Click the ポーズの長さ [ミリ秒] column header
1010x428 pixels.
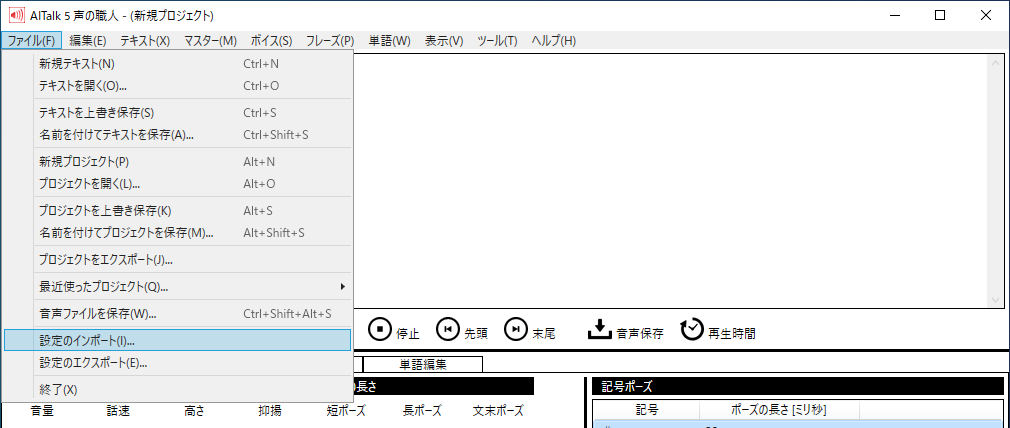tap(779, 410)
